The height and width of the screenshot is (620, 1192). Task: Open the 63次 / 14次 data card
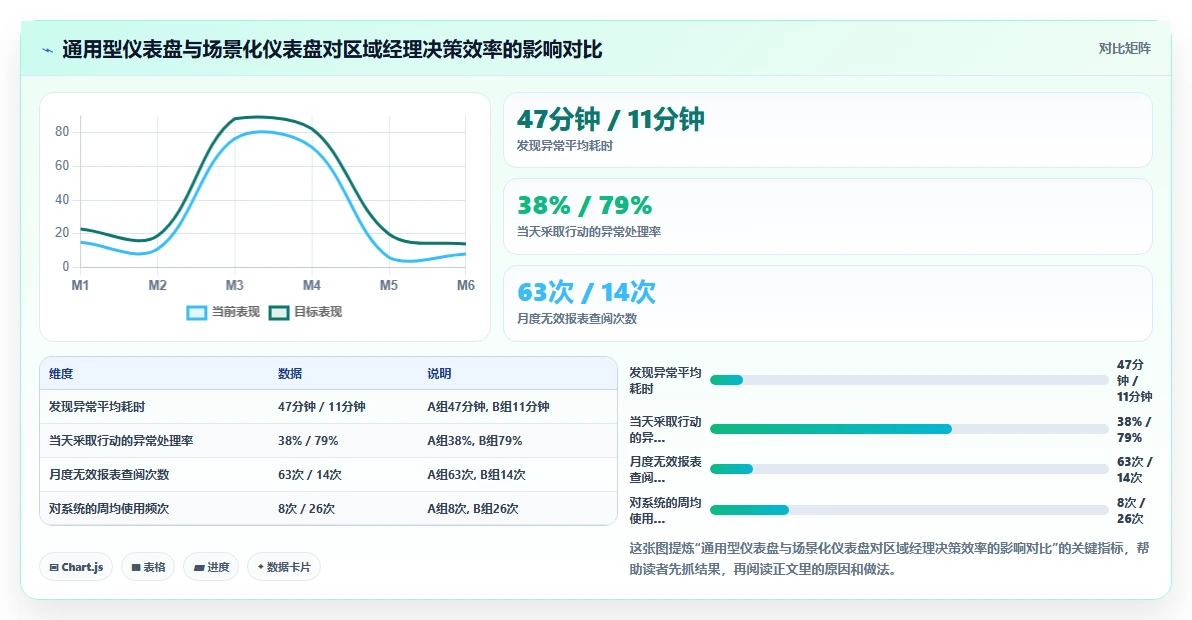pyautogui.click(x=828, y=303)
